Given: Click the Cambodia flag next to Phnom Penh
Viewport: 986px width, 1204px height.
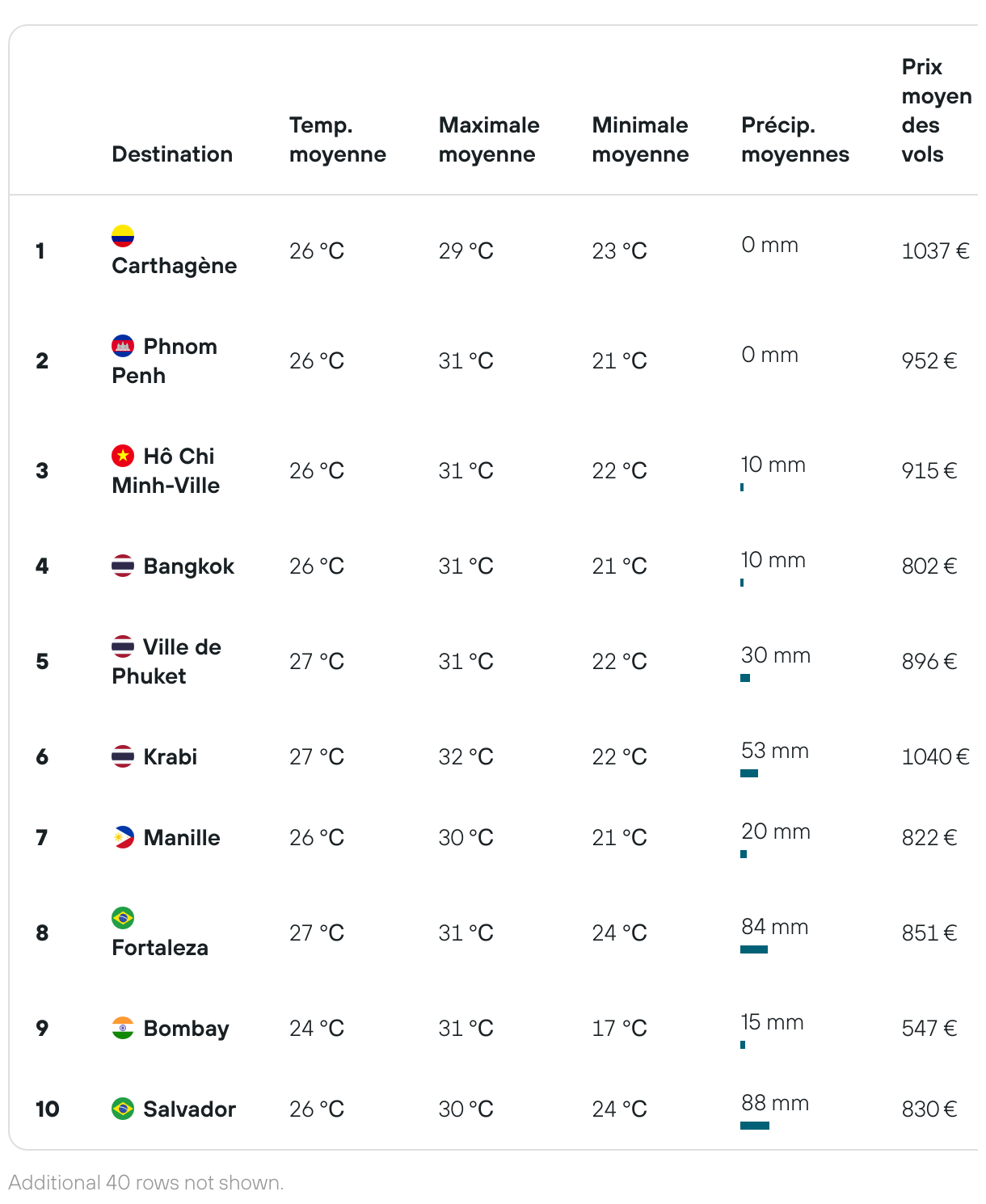Looking at the screenshot, I should tap(123, 346).
